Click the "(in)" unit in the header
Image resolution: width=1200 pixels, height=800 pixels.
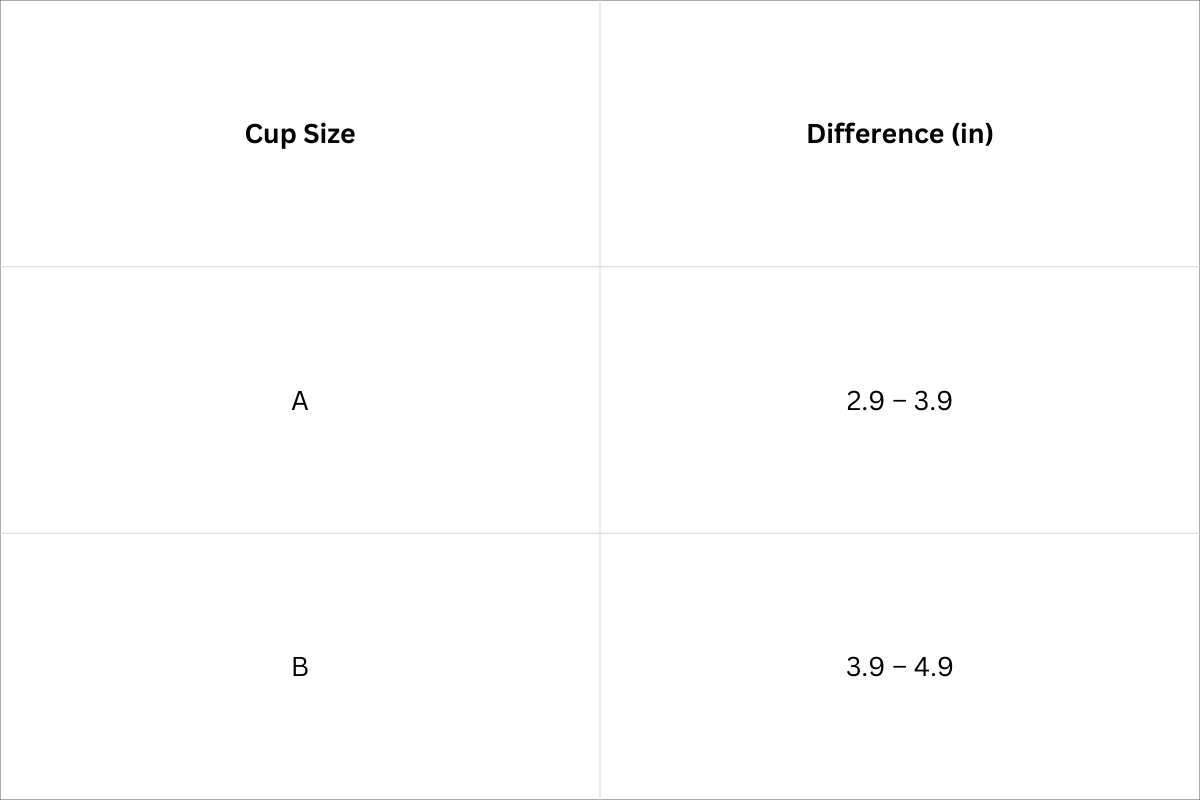(x=972, y=134)
